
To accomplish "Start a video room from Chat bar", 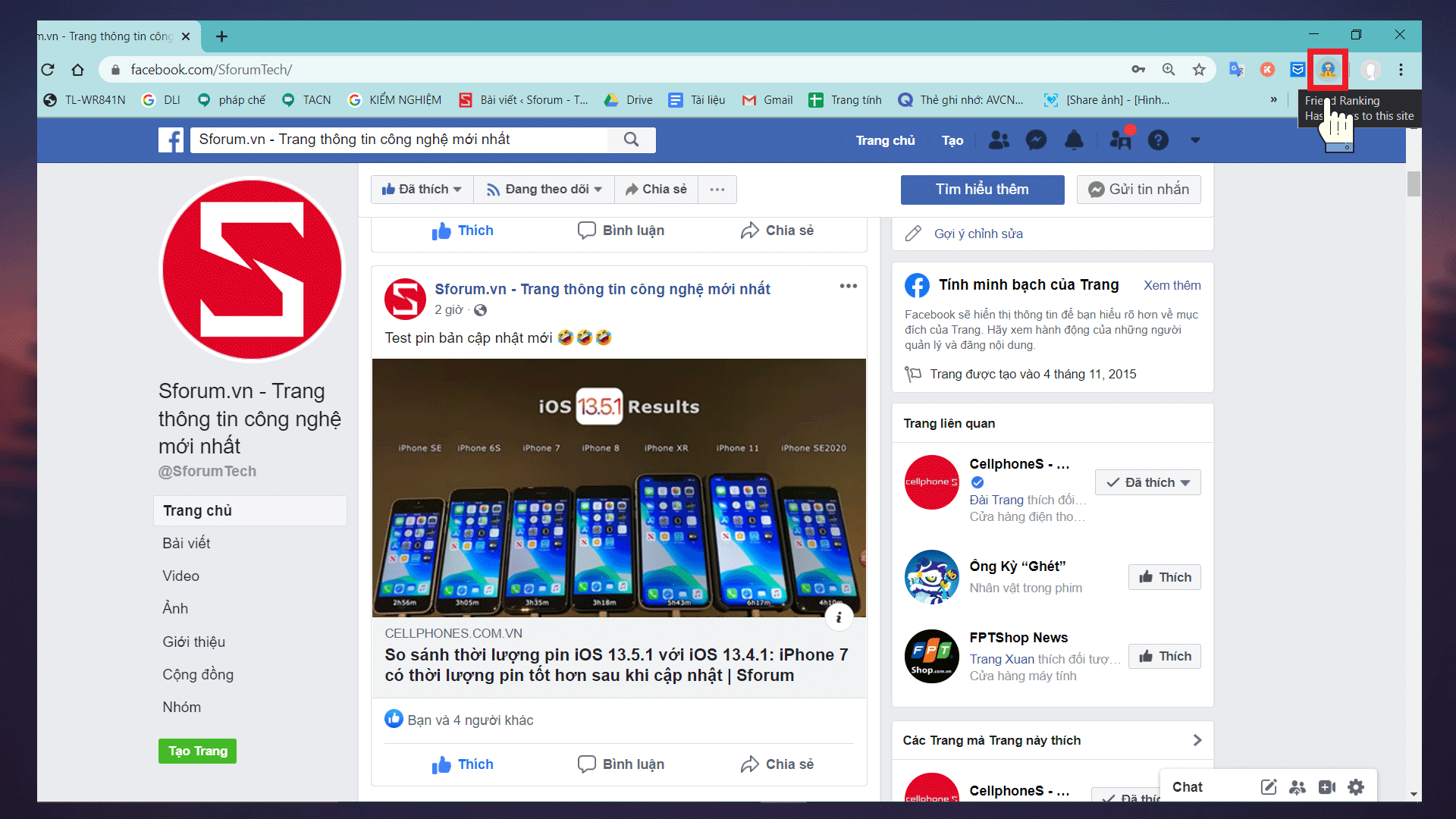I will pos(1327,787).
